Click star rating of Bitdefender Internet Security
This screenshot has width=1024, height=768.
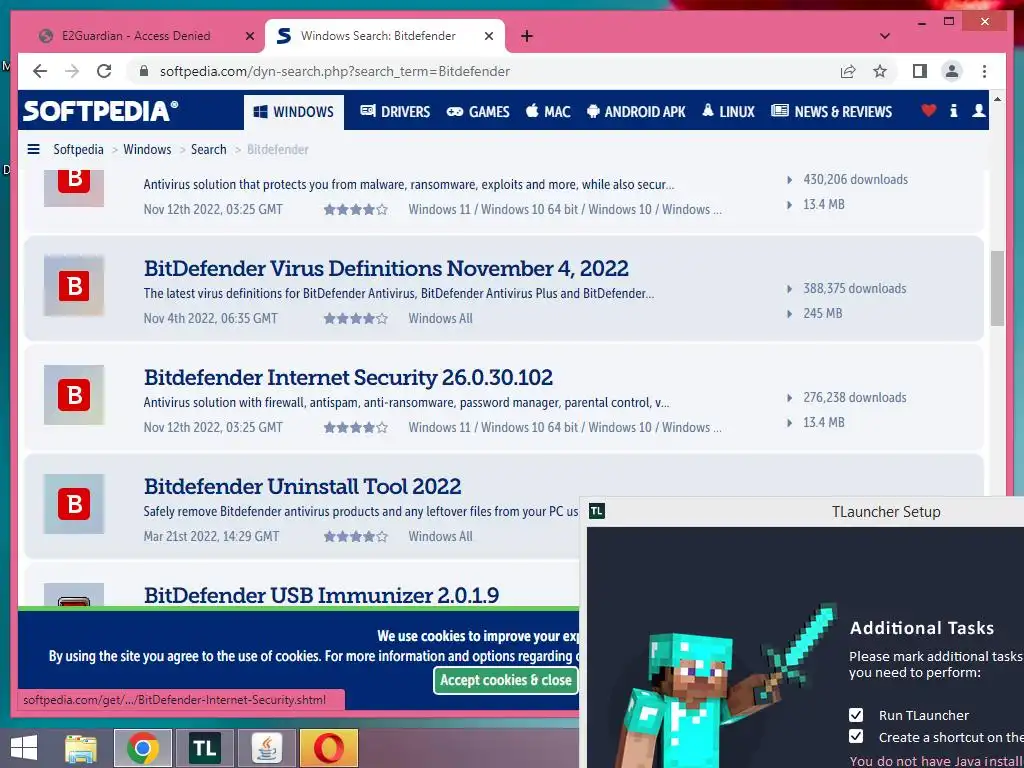click(355, 428)
